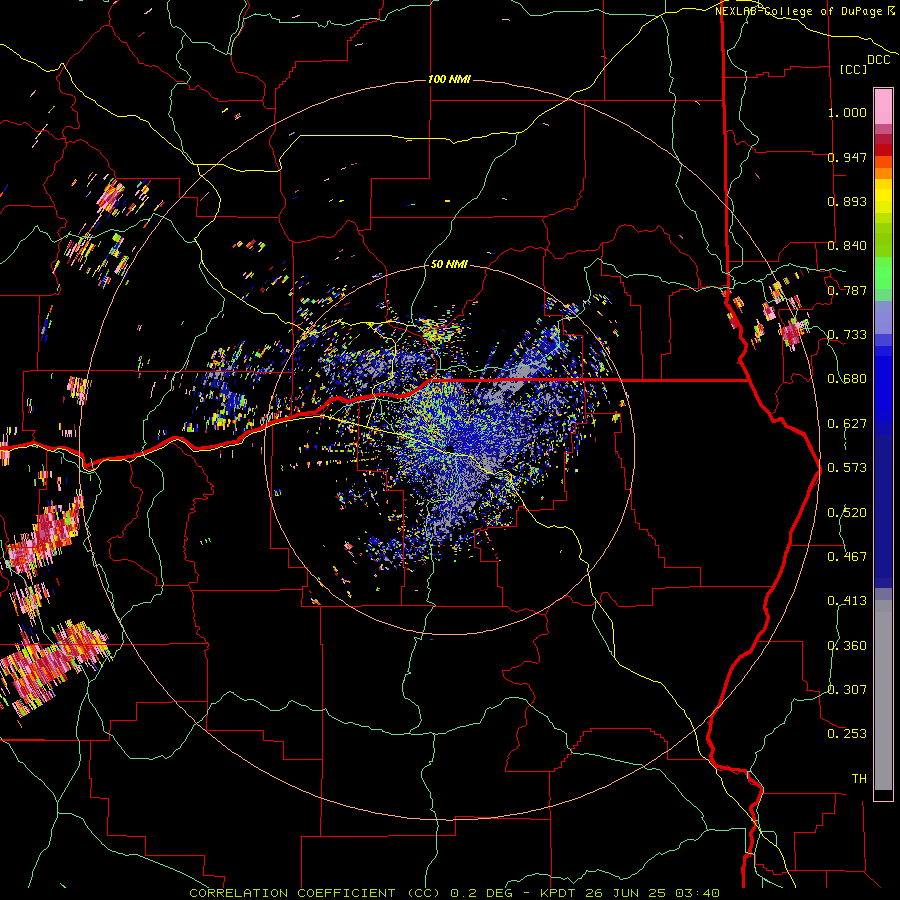The height and width of the screenshot is (900, 900).
Task: Click the 0.840 color scale value
Action: click(x=847, y=246)
